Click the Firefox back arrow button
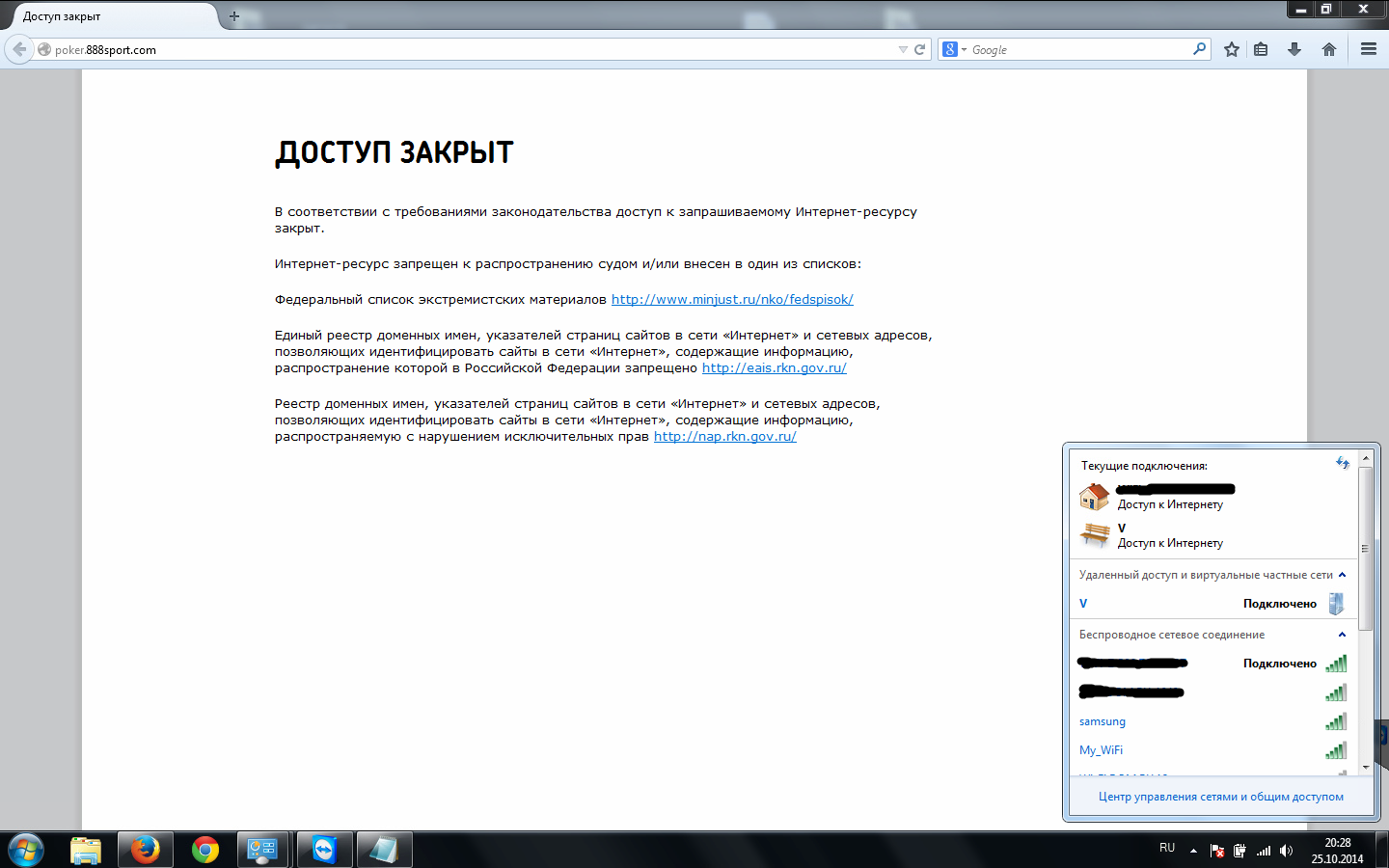Image resolution: width=1389 pixels, height=868 pixels. coord(19,49)
